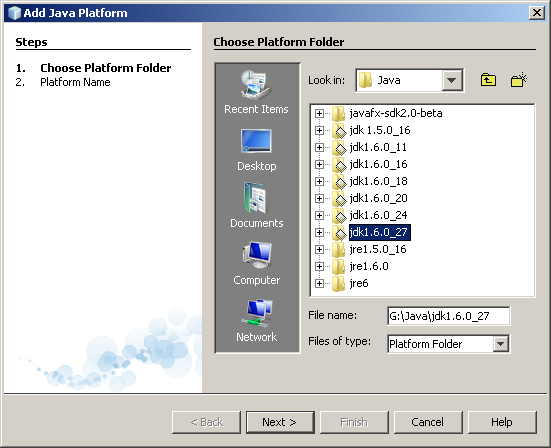Click the jre1.5.0_16 folder icon

coord(338,249)
